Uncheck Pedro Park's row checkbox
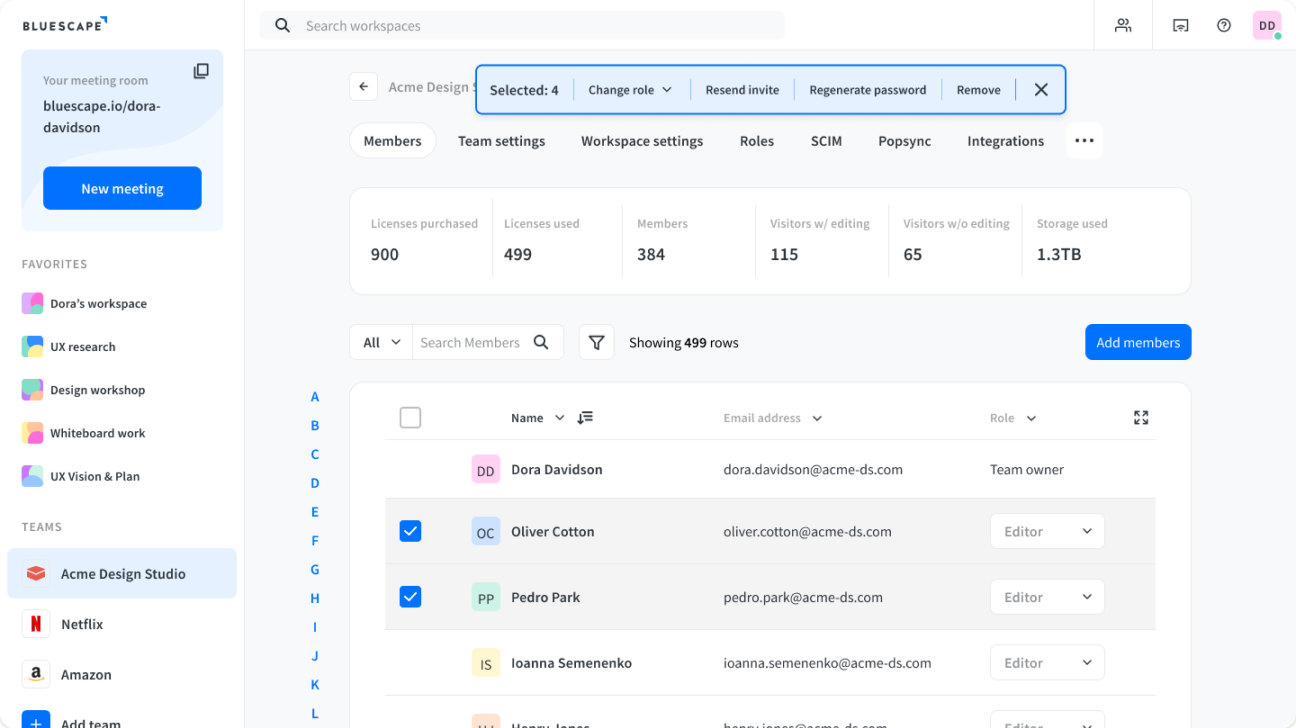 [x=410, y=596]
